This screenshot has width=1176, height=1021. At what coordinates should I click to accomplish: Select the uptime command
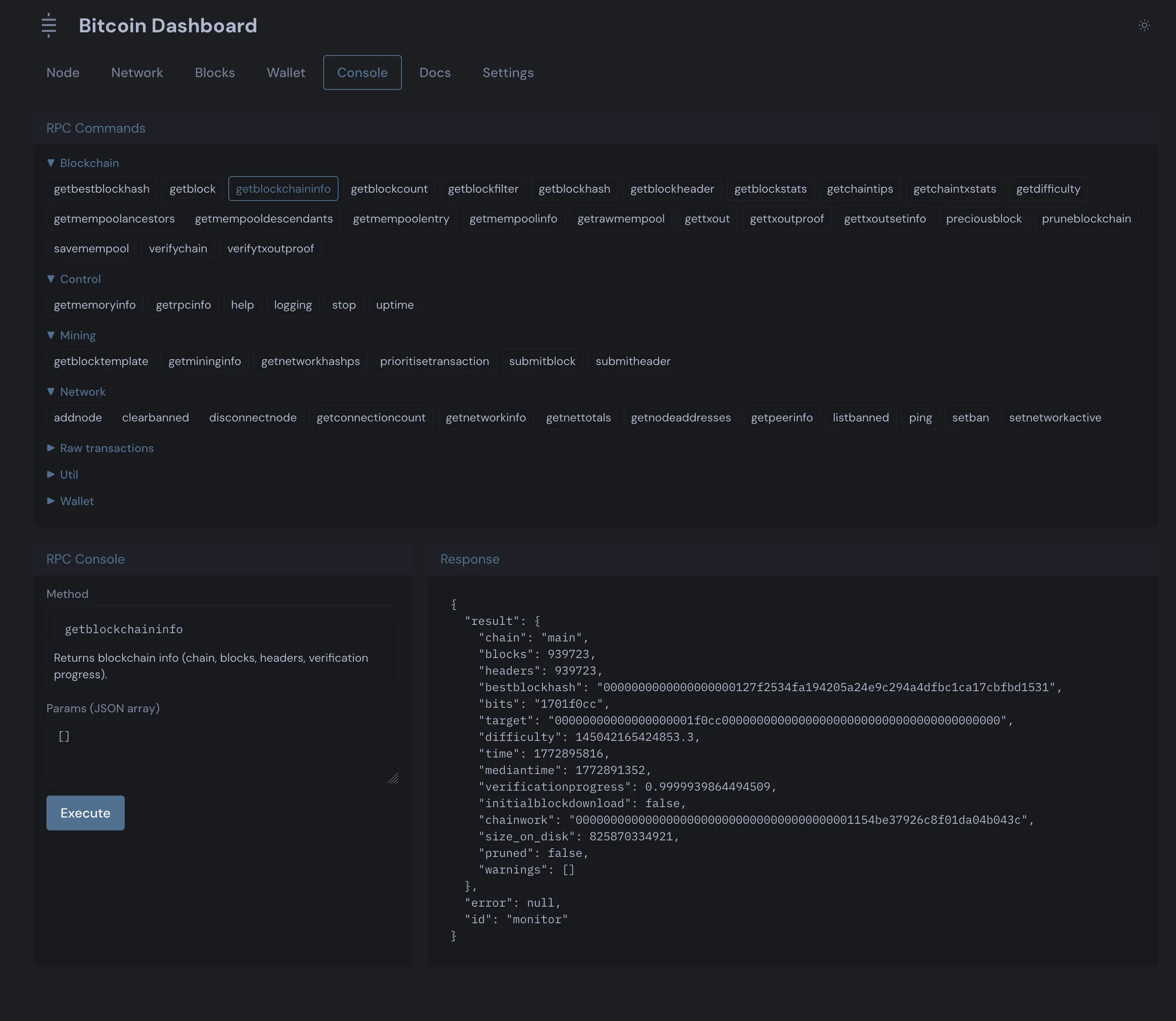click(x=394, y=305)
